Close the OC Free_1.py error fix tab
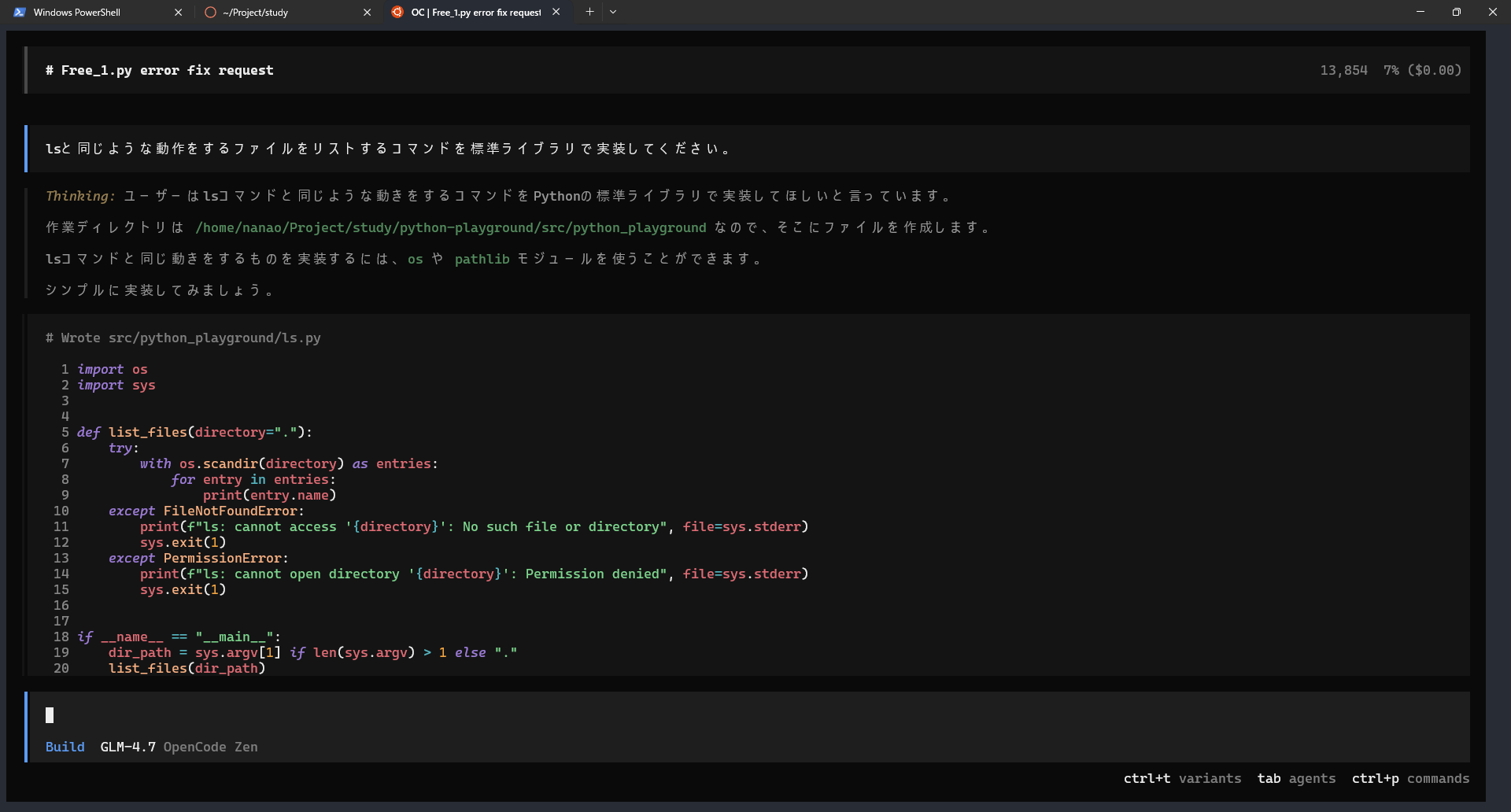This screenshot has width=1511, height=812. point(556,12)
